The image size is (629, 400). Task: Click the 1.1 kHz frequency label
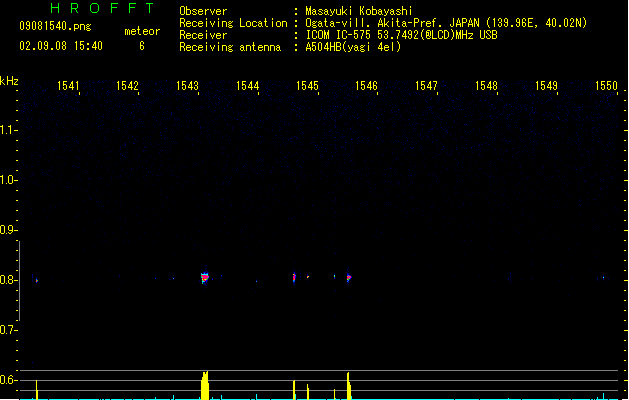[8, 130]
